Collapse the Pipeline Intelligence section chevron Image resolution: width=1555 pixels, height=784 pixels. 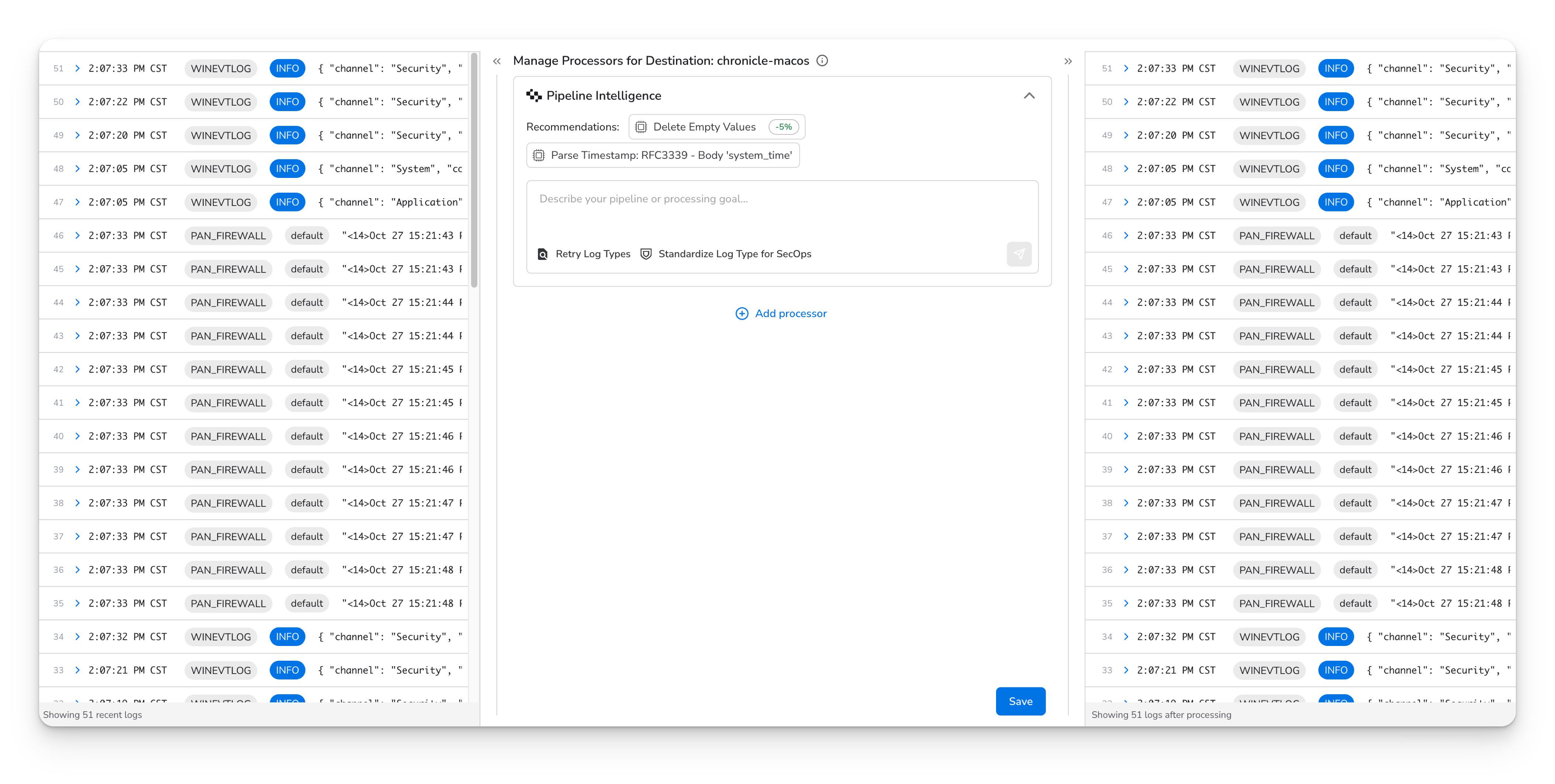1029,95
